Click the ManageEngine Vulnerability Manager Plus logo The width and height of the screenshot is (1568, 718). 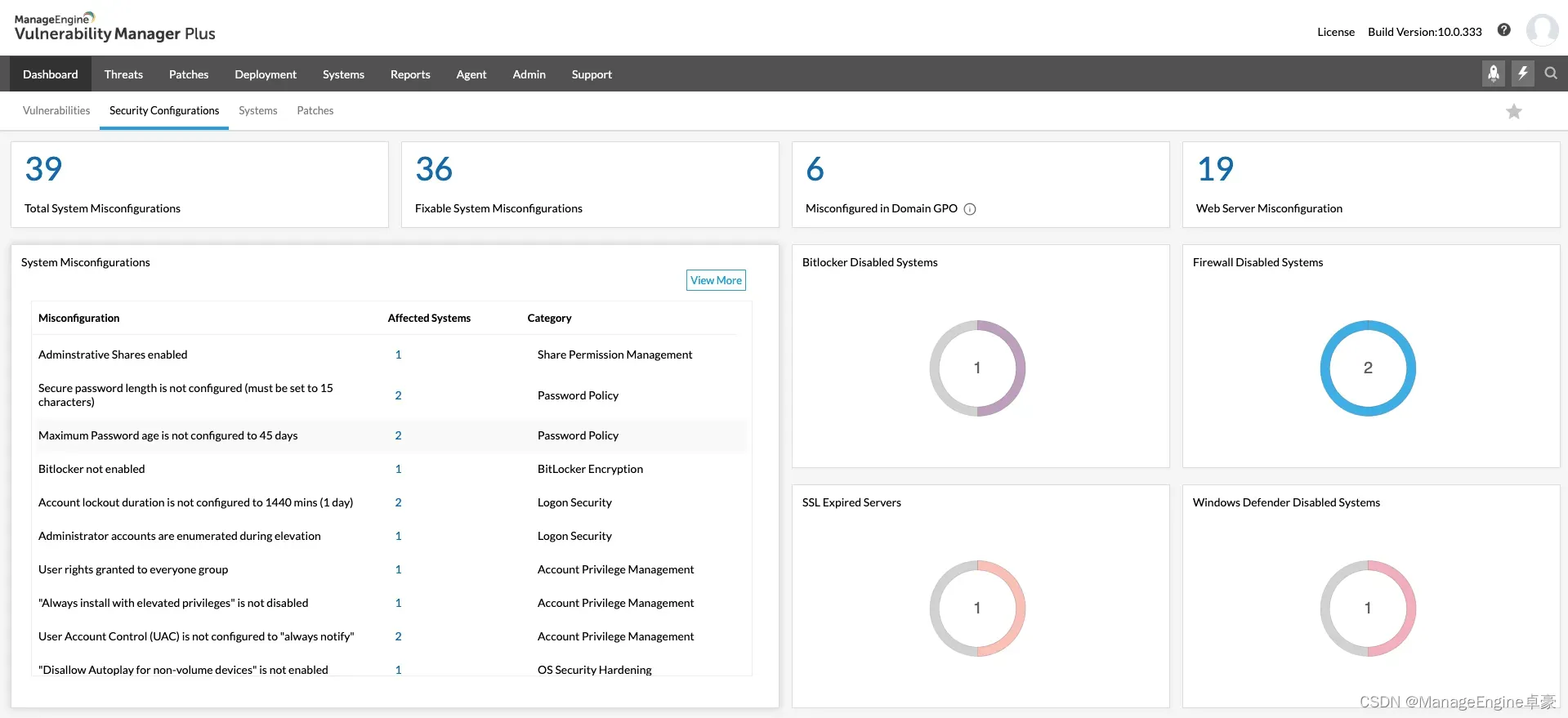[x=115, y=28]
